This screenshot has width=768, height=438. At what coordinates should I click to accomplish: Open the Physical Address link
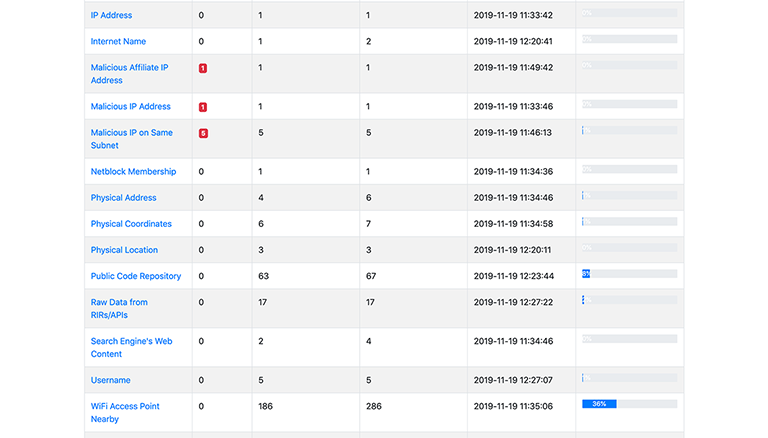123,197
